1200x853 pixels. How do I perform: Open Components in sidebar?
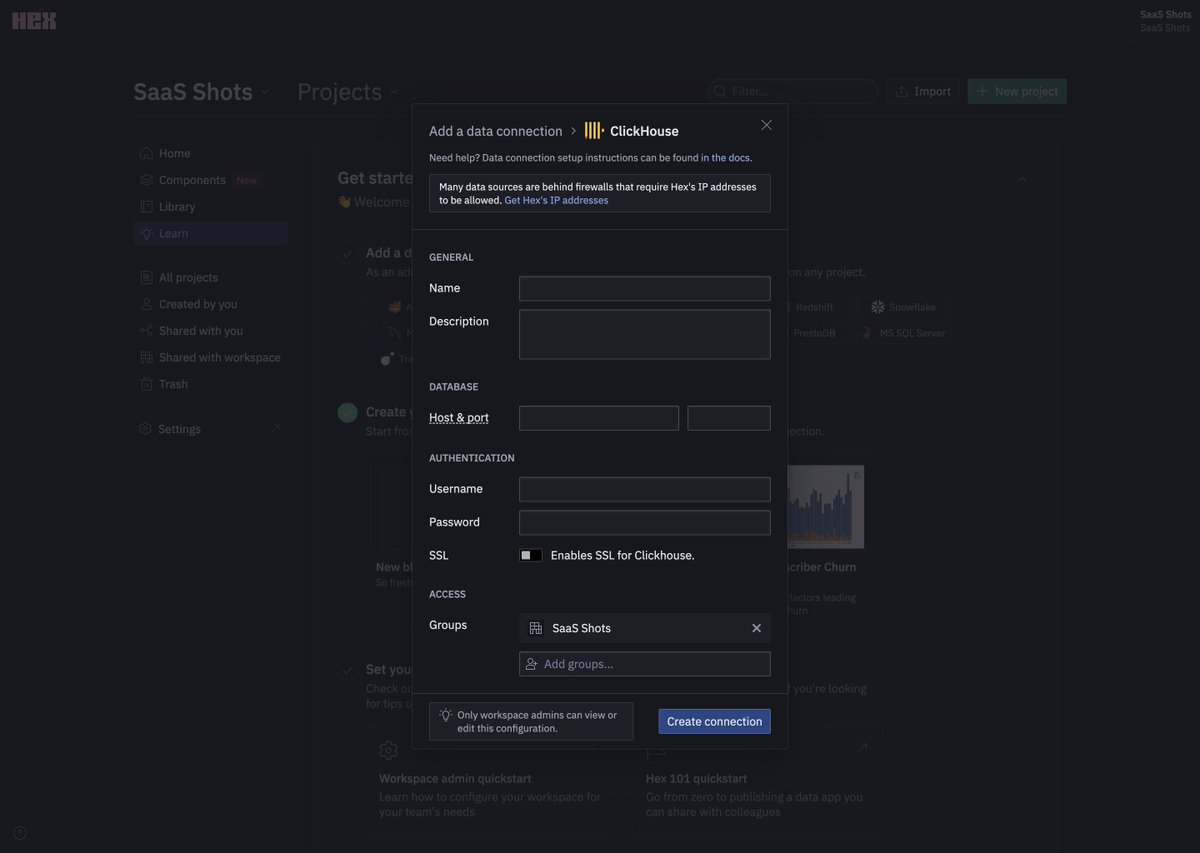[x=210, y=180]
